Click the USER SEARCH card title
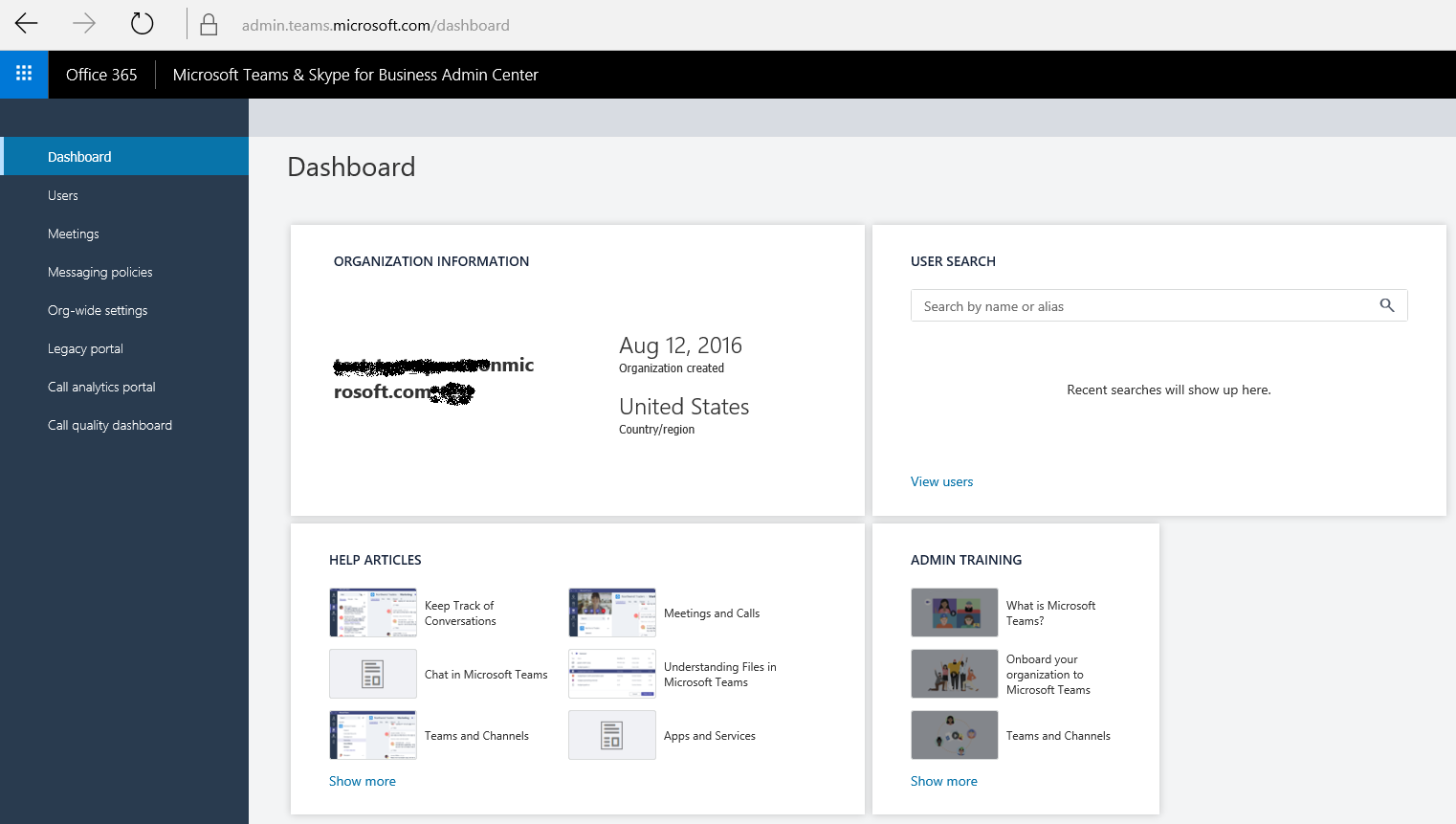Image resolution: width=1456 pixels, height=824 pixels. 953,261
